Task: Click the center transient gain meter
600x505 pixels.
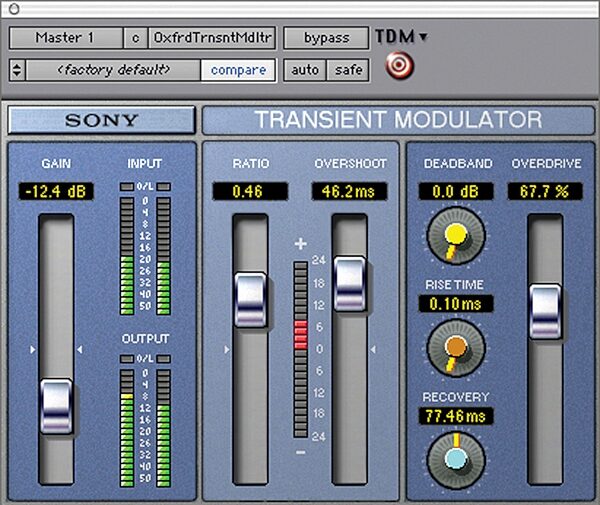Action: click(x=301, y=349)
